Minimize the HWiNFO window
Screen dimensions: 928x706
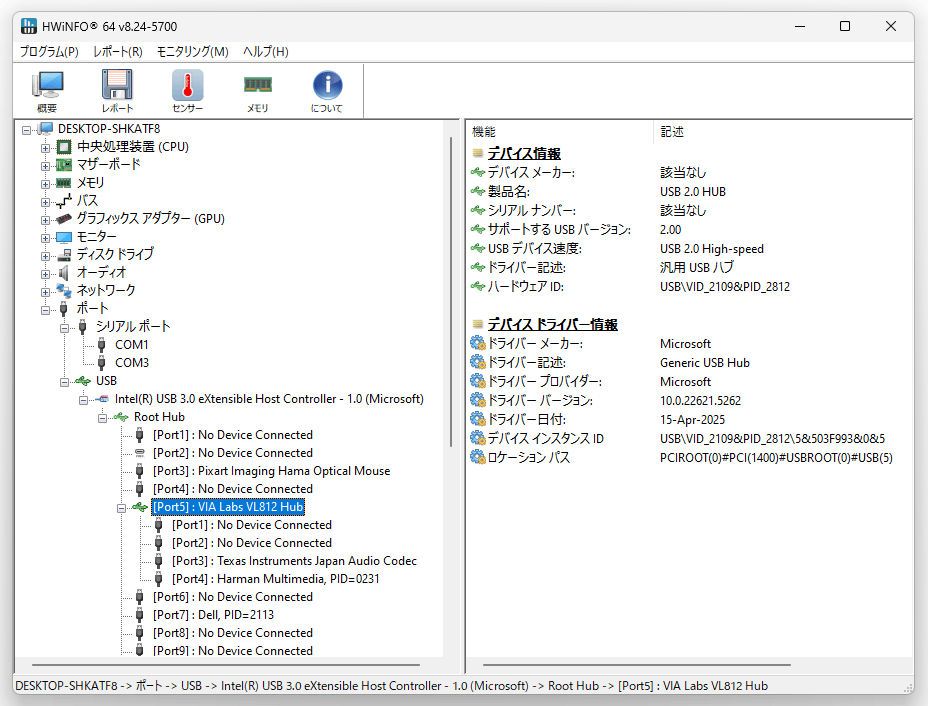point(800,26)
